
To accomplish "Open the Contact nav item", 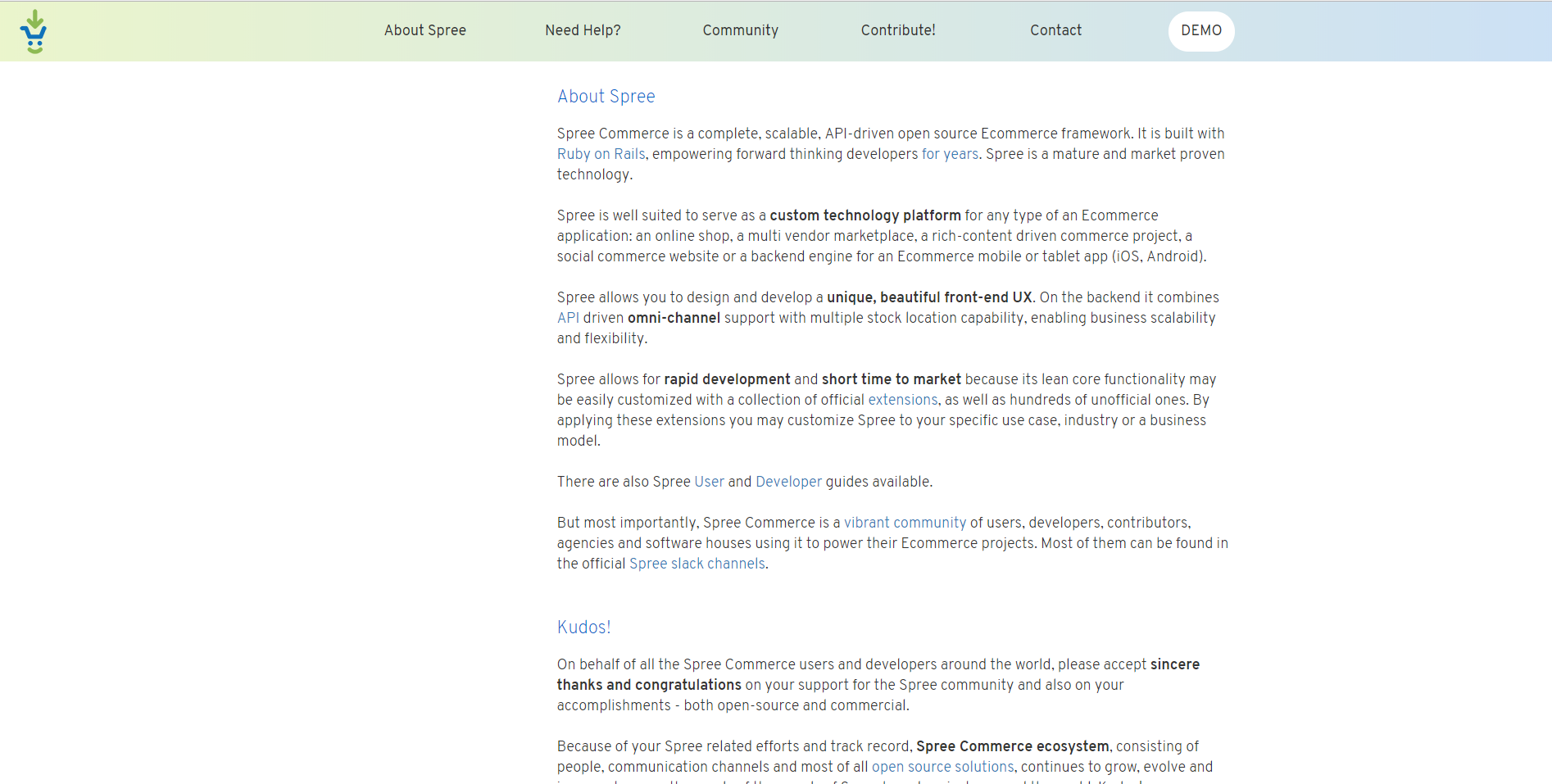I will pyautogui.click(x=1055, y=30).
